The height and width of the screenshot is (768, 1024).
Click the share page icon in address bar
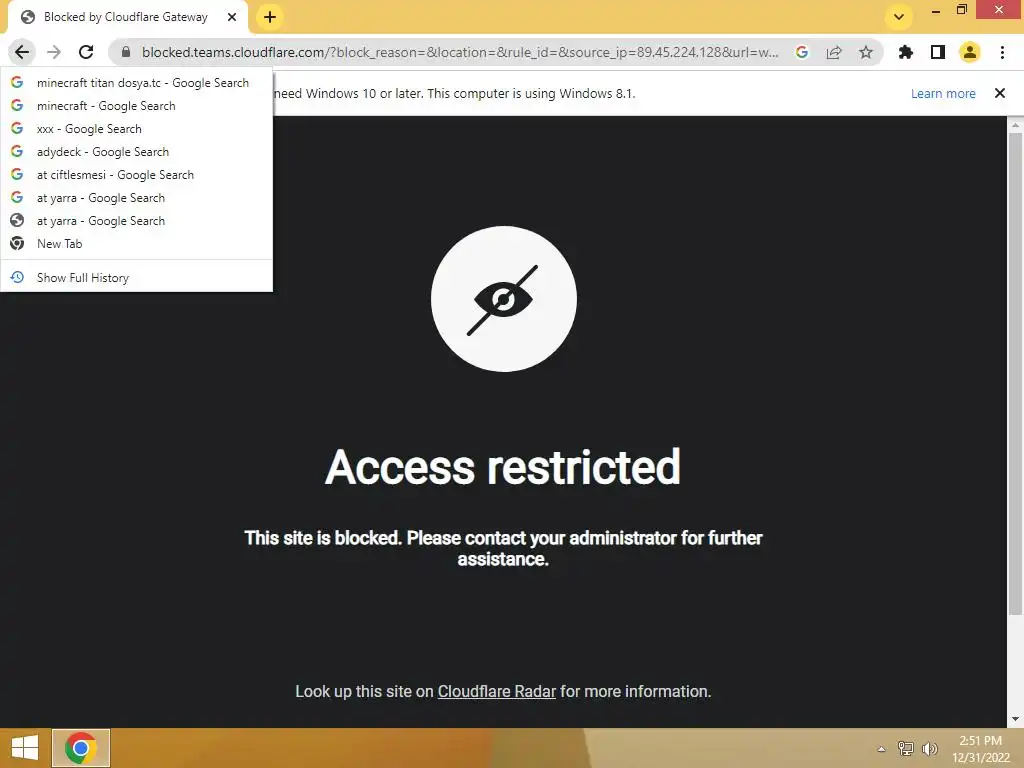(834, 52)
